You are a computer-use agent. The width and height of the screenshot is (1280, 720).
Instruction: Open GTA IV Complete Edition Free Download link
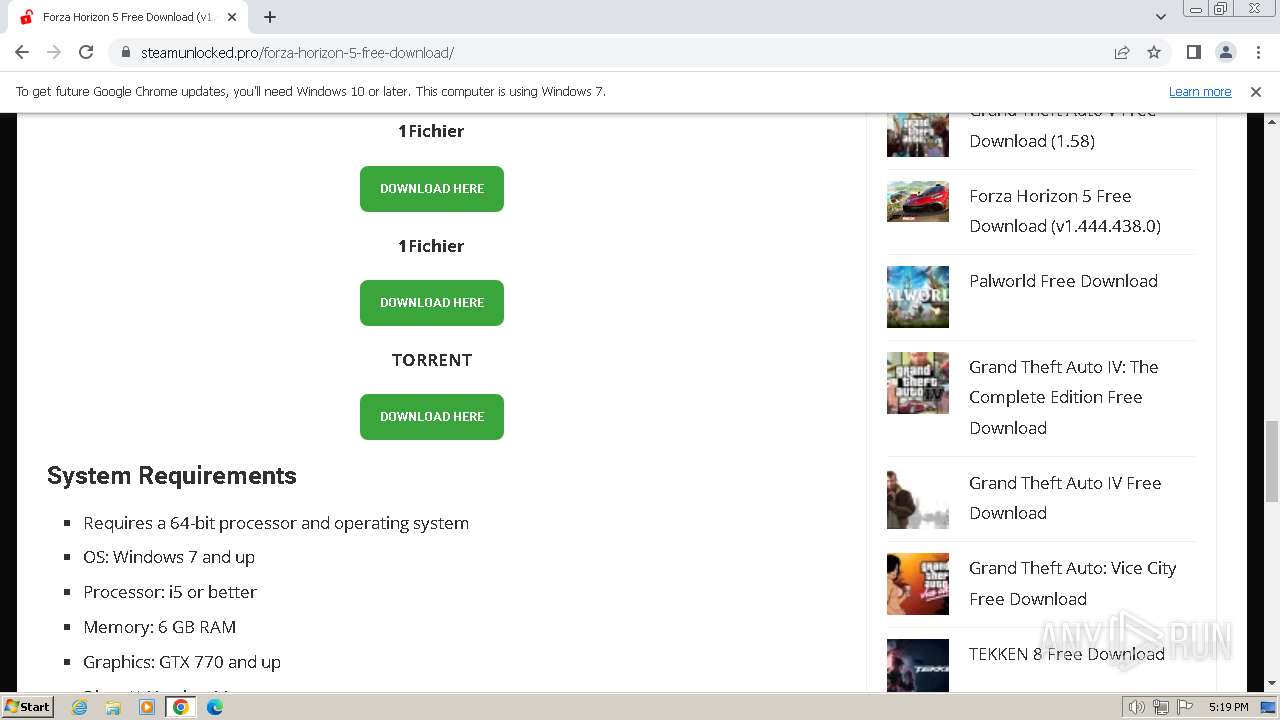[x=1063, y=397]
